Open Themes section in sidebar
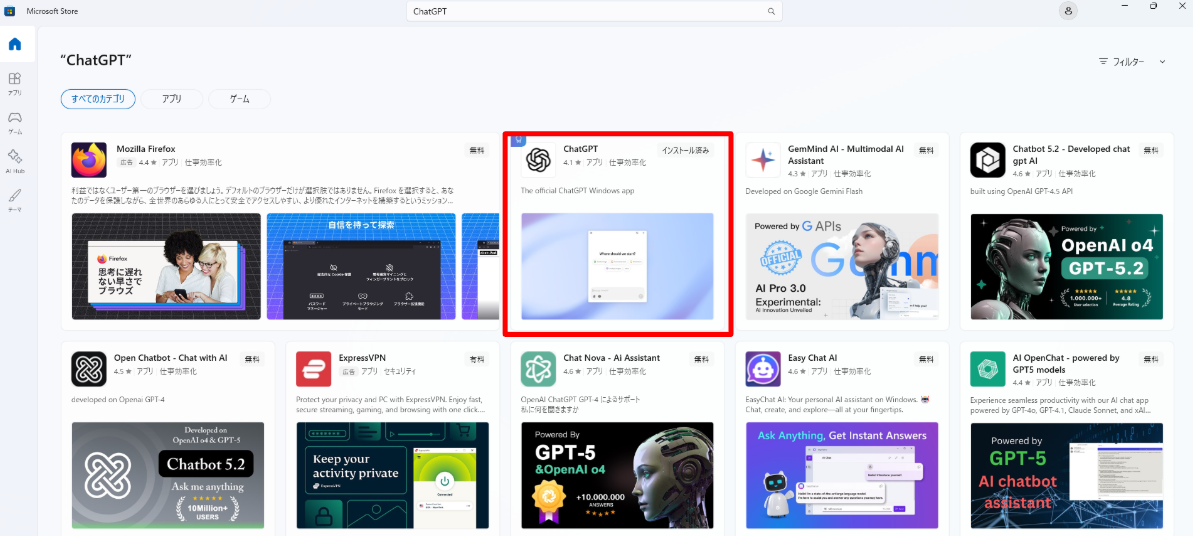Viewport: 1193px width, 536px height. 14,200
